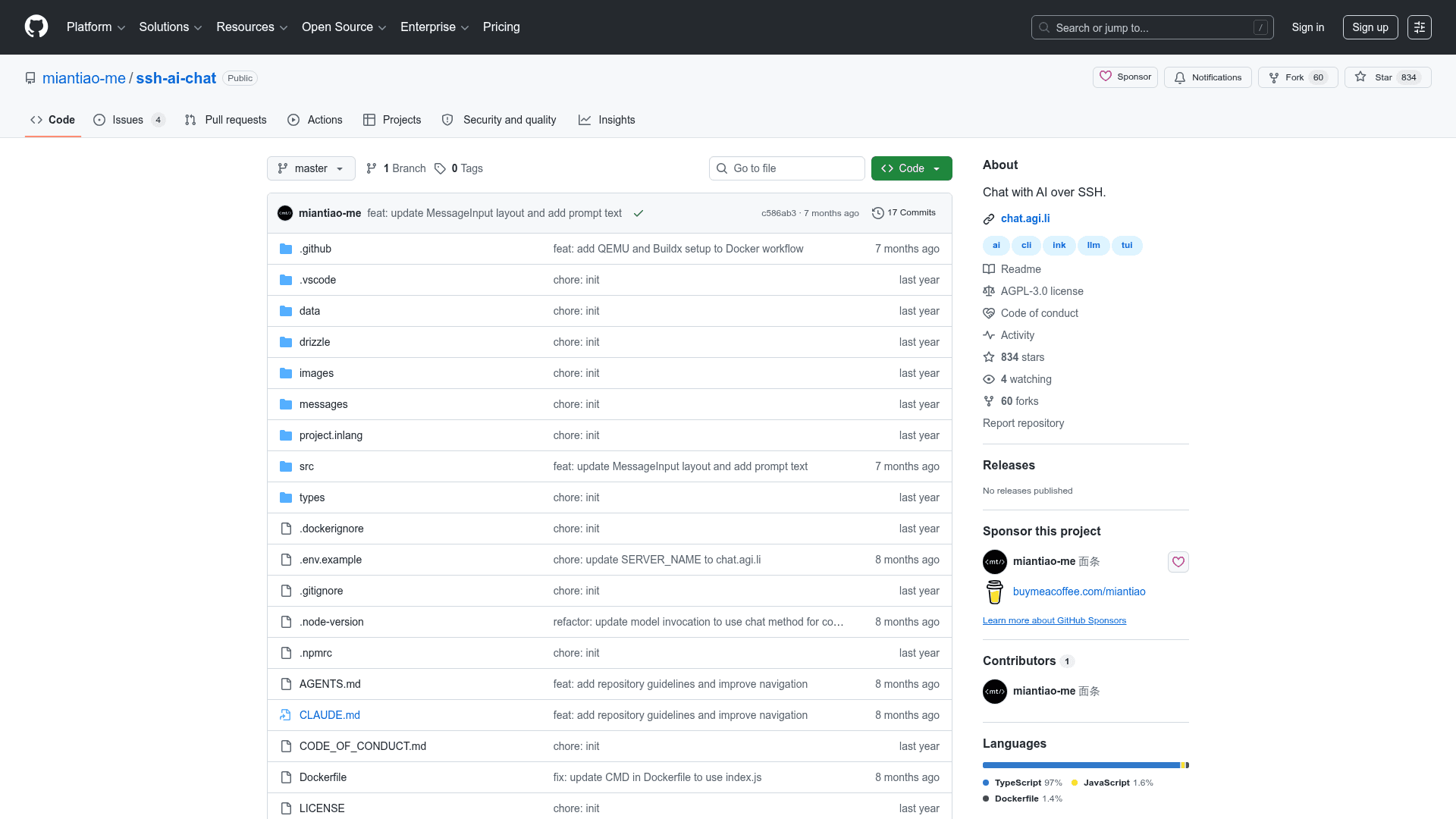Click the Sponsor button
The image size is (1456, 819).
pos(1125,77)
